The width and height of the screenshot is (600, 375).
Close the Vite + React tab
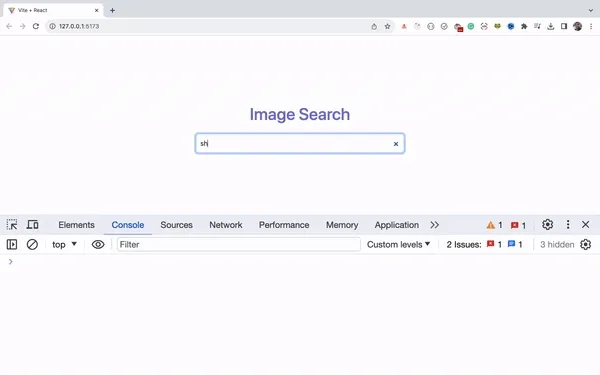(x=96, y=10)
